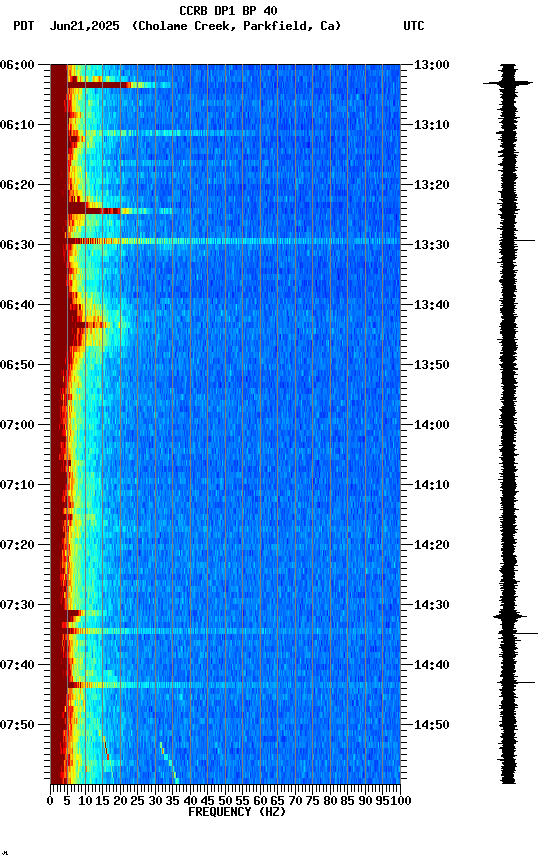The height and width of the screenshot is (864, 552).
Task: Click the '06:20' PDT time label
Action: pyautogui.click(x=17, y=185)
